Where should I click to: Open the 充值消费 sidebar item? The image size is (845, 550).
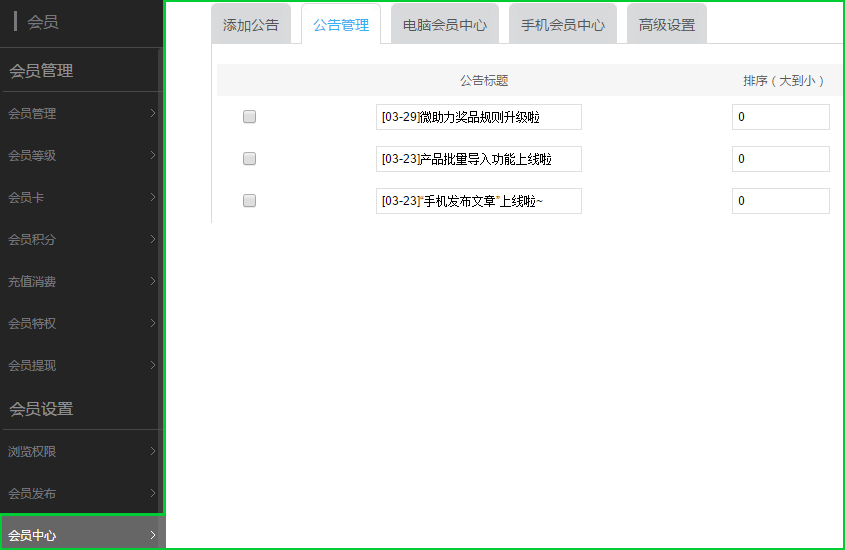click(33, 282)
